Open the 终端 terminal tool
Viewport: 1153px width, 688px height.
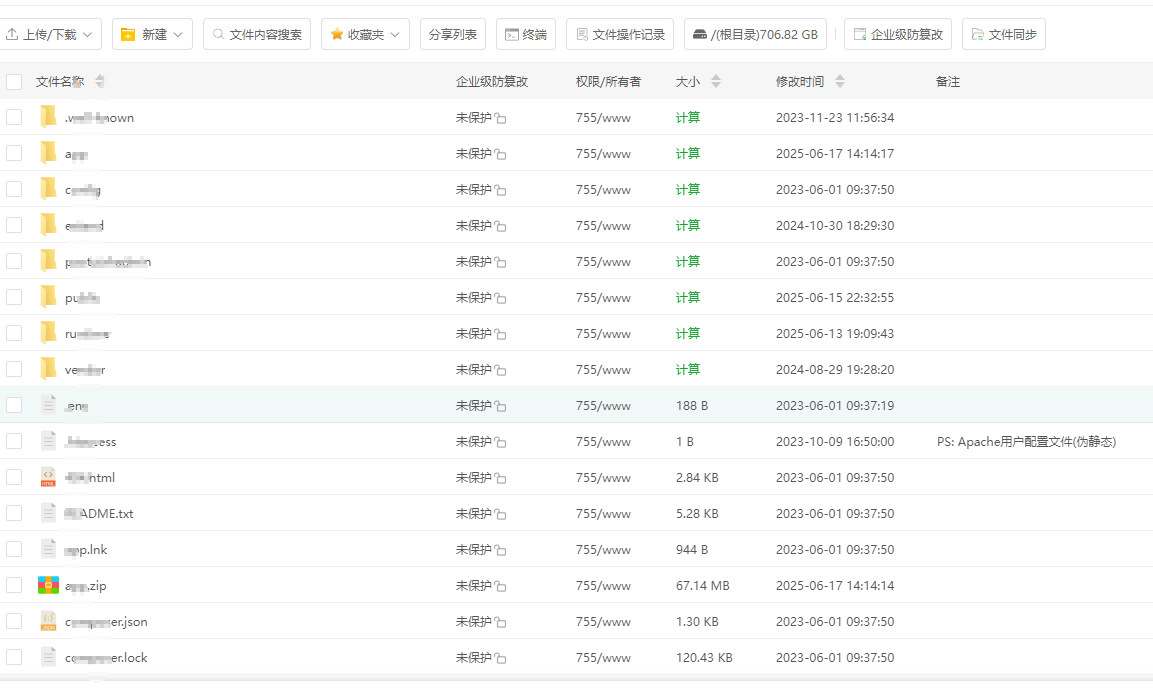[x=525, y=34]
